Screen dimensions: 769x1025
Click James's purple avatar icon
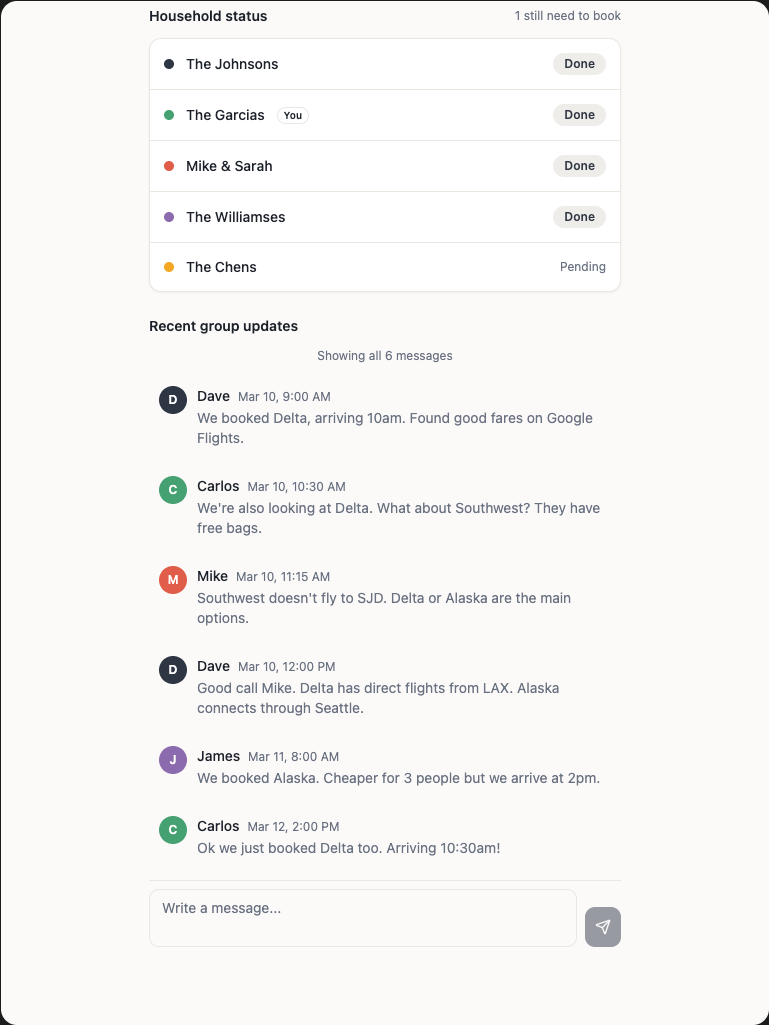[173, 760]
